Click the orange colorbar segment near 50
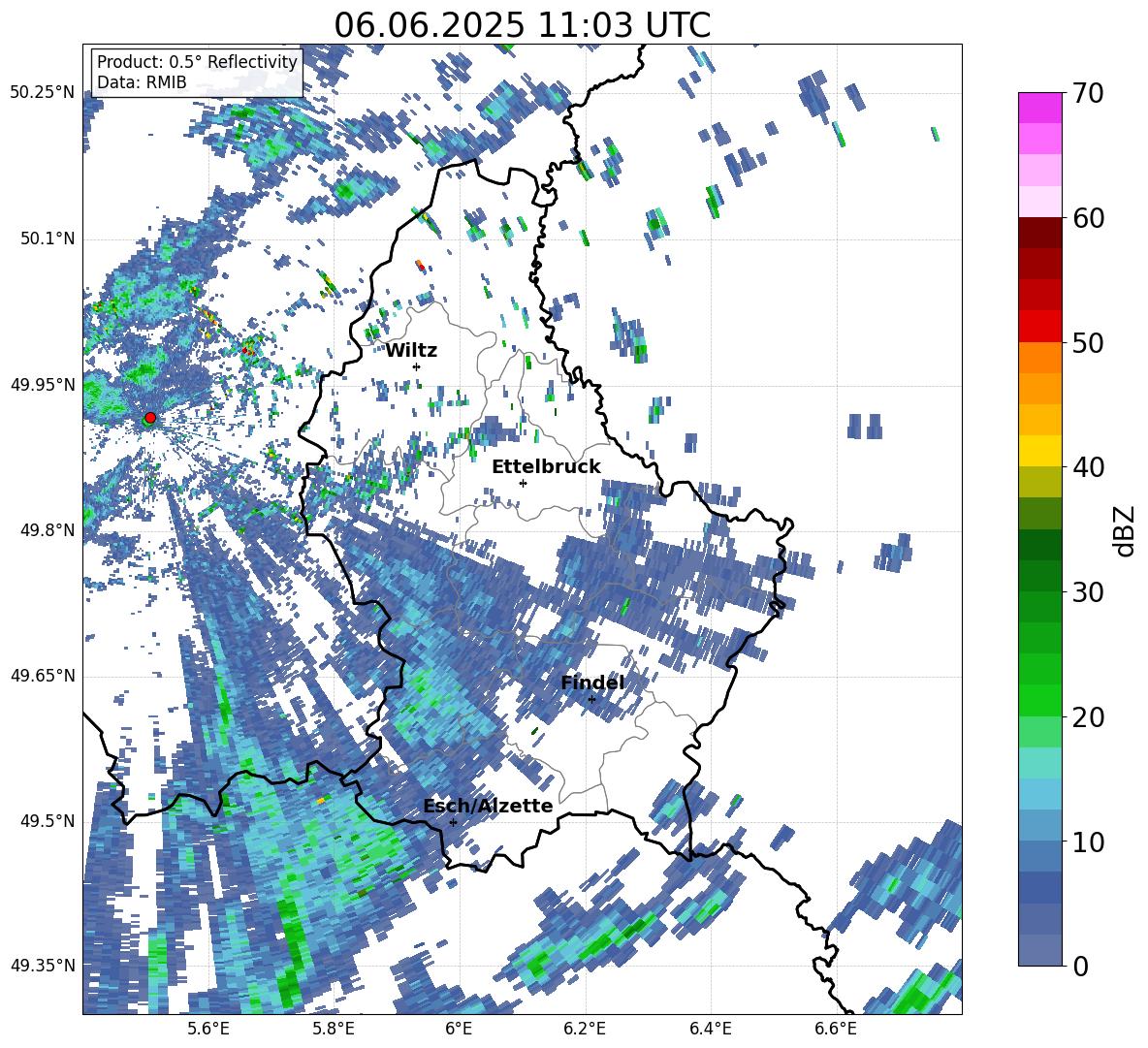Image resolution: width=1148 pixels, height=1048 pixels. [x=1039, y=358]
